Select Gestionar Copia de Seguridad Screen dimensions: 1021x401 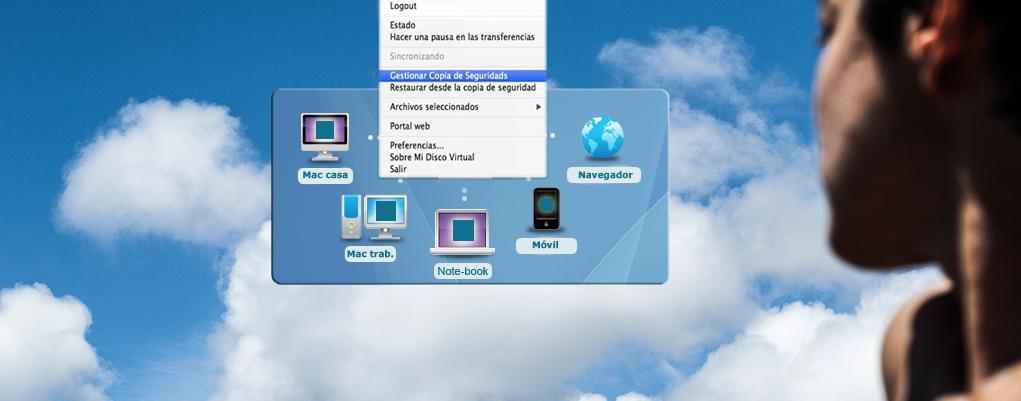point(448,75)
